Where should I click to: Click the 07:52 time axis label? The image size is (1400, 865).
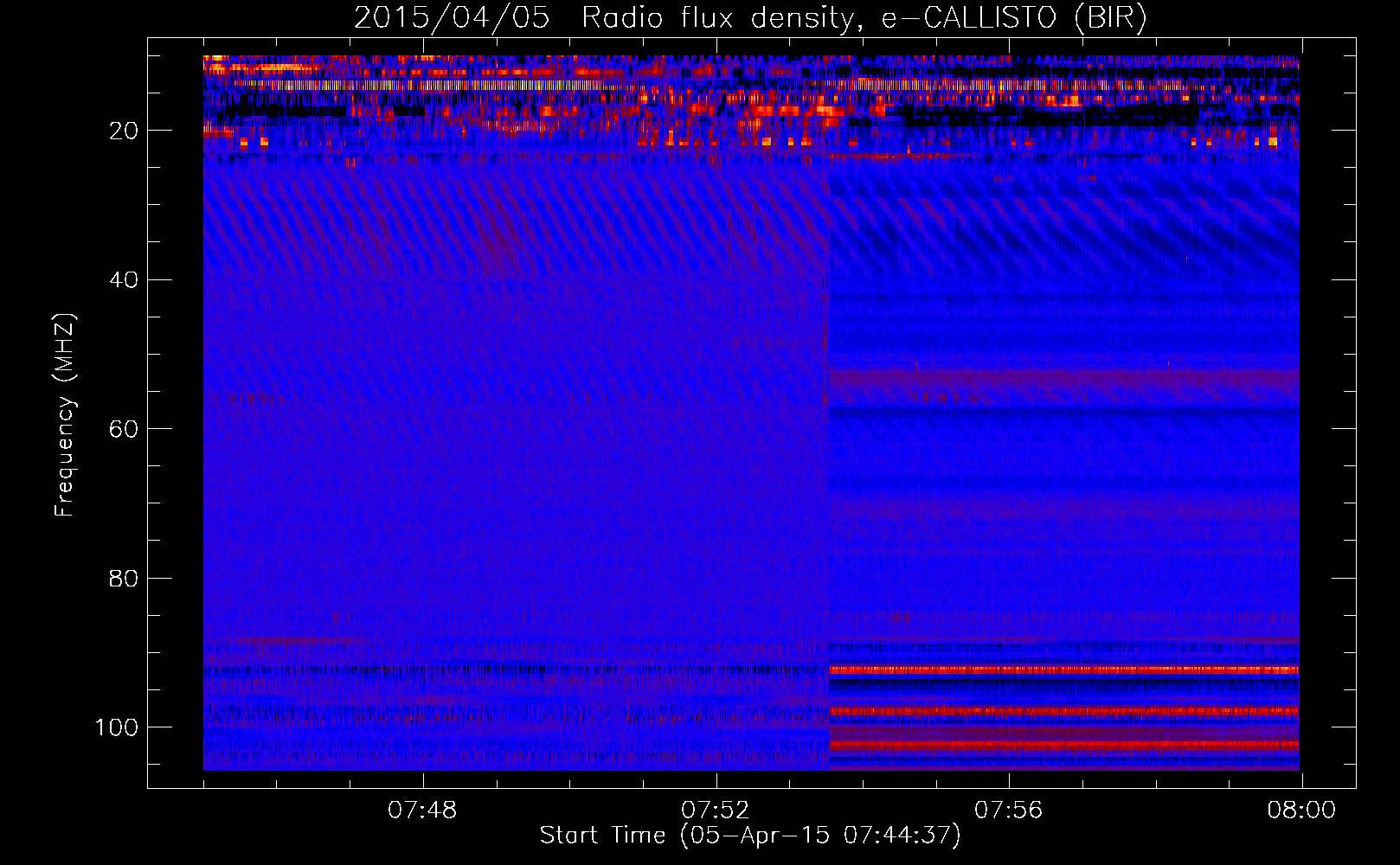click(716, 811)
